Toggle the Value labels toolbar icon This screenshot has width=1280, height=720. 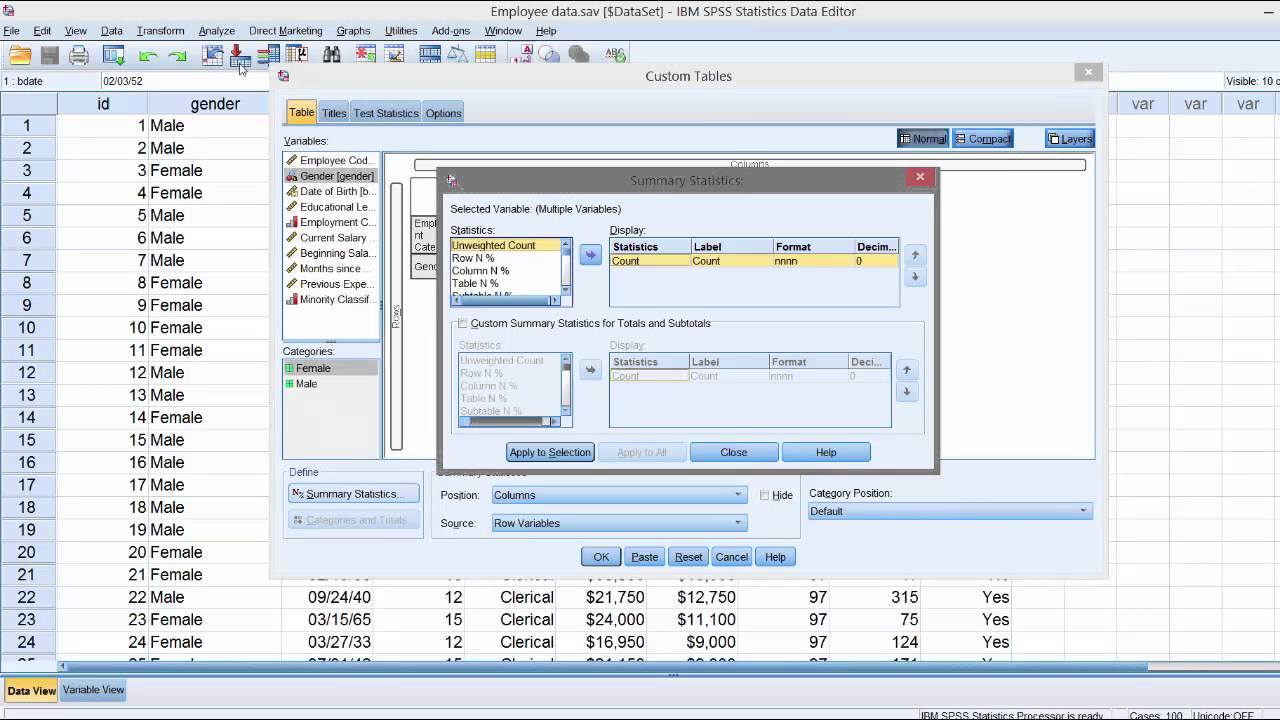(522, 55)
